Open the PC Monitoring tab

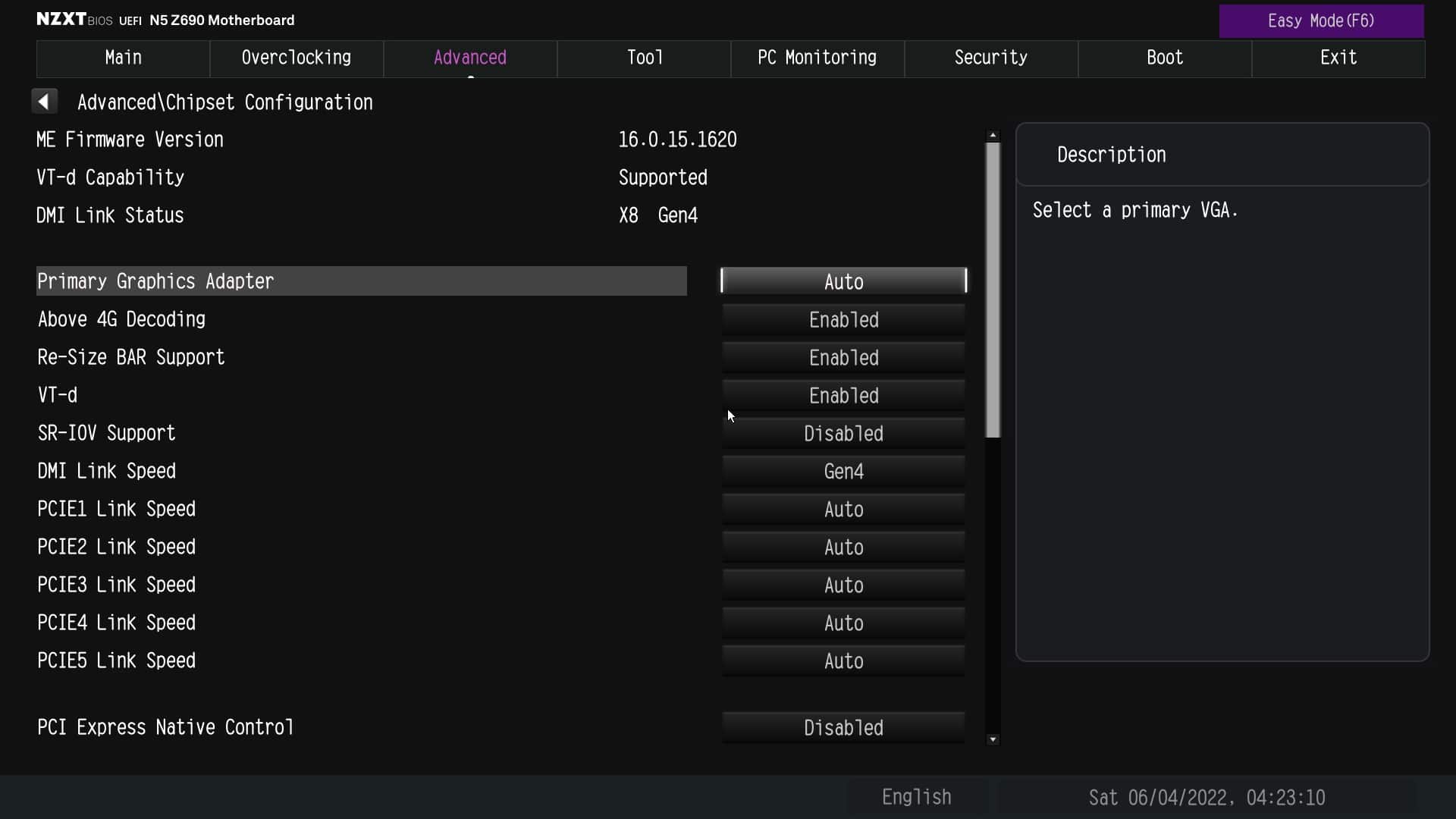point(817,58)
